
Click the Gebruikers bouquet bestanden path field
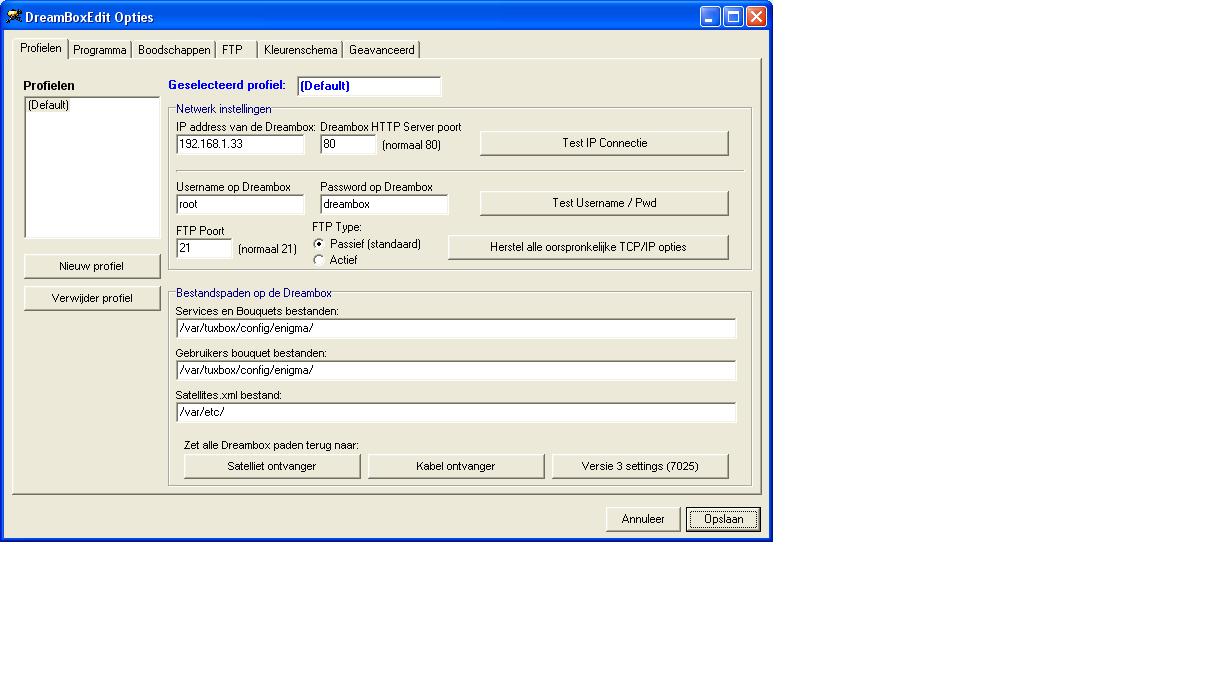coord(456,370)
